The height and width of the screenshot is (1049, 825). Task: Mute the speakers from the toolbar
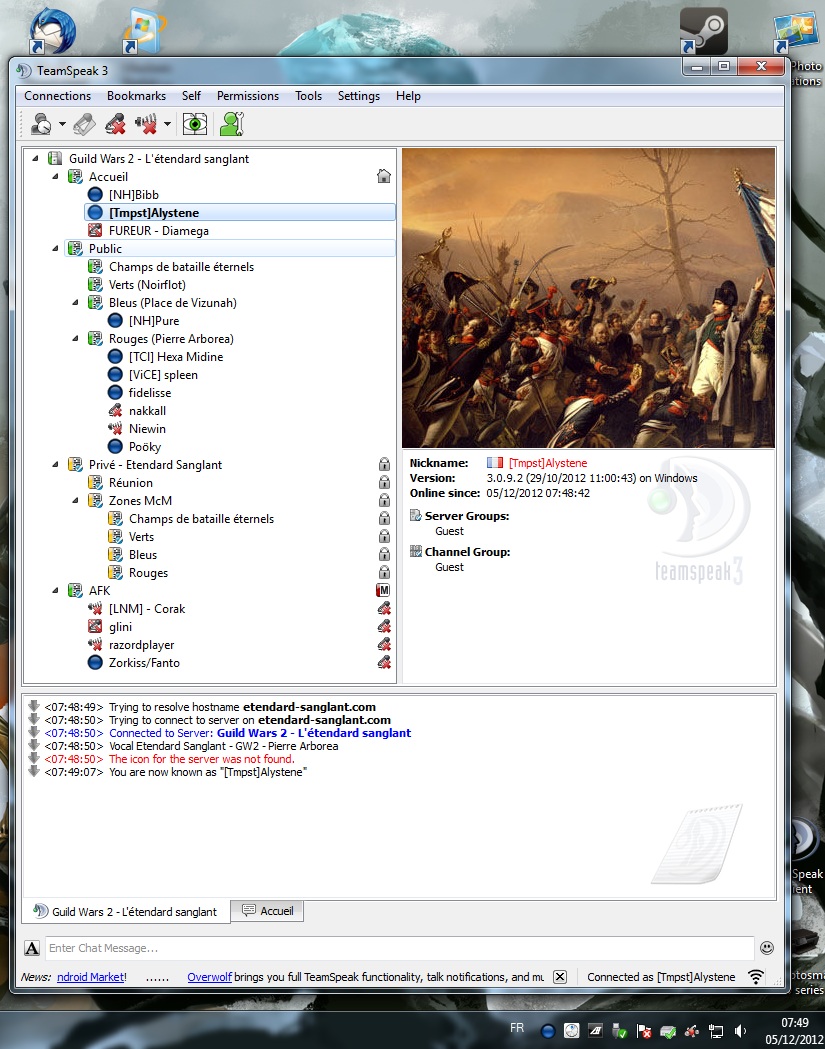pyautogui.click(x=146, y=124)
